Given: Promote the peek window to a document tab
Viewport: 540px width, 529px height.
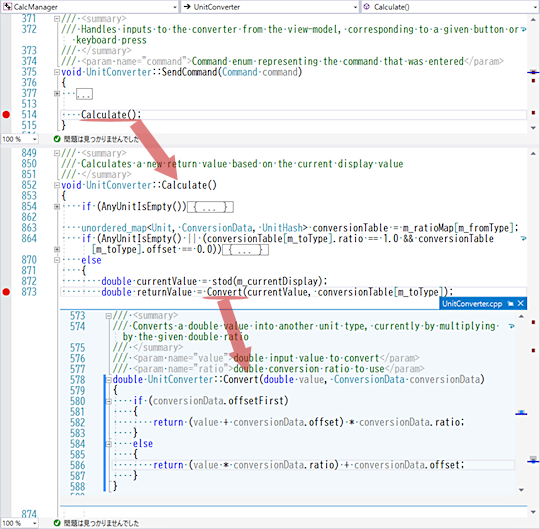Looking at the screenshot, I should (511, 303).
